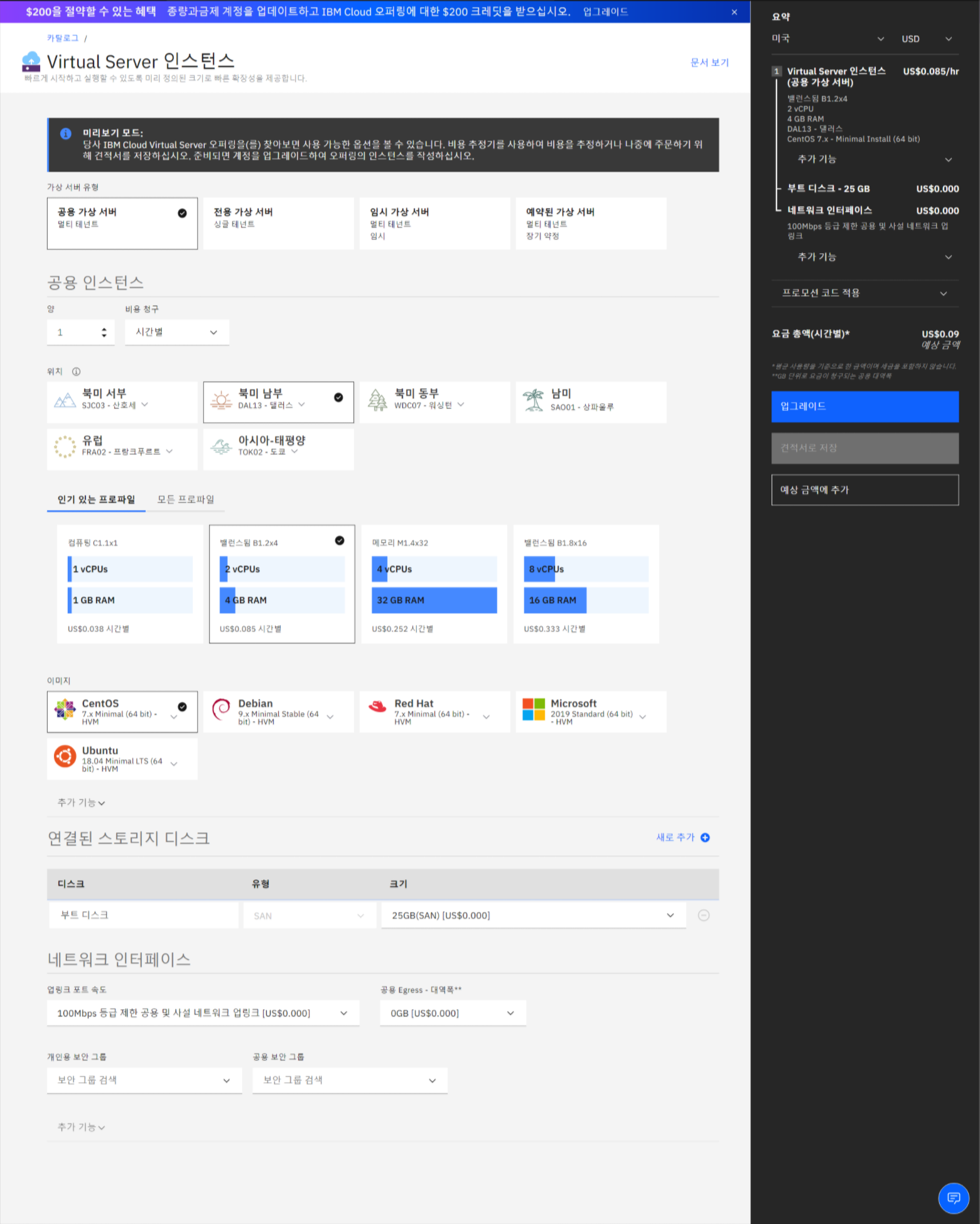Viewport: 980px width, 1224px height.
Task: Click the 예상 금액에 추가 button
Action: point(865,490)
